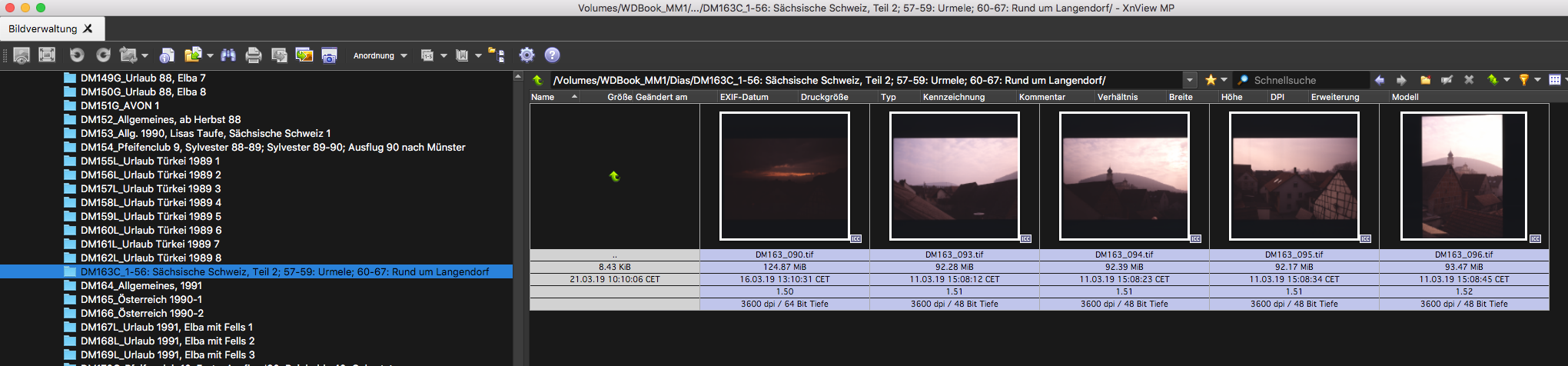The height and width of the screenshot is (366, 1568).
Task: Open the image viewer toolbar icon
Action: click(x=22, y=55)
